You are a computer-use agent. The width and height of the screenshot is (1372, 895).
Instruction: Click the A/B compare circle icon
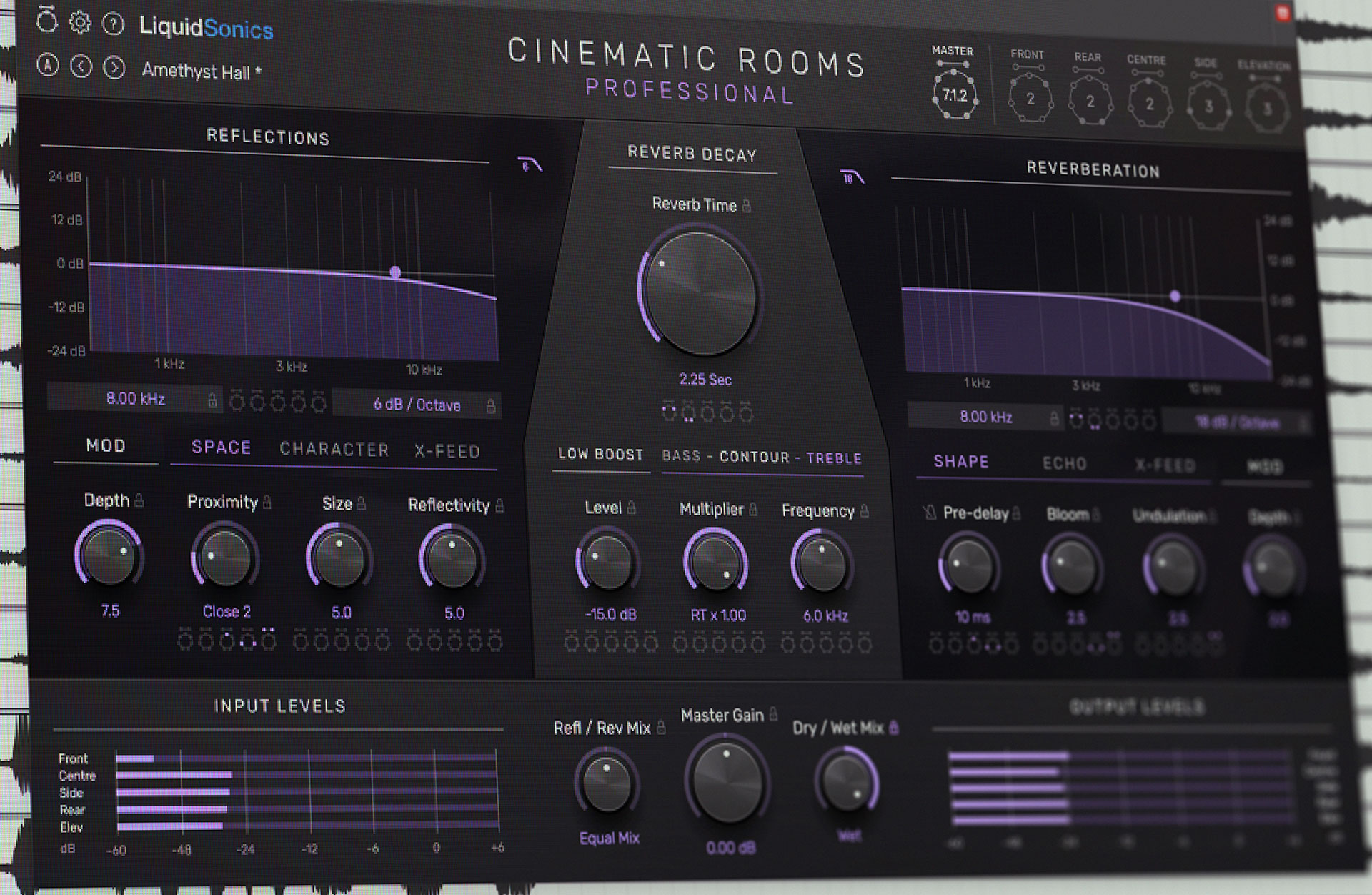[x=48, y=65]
